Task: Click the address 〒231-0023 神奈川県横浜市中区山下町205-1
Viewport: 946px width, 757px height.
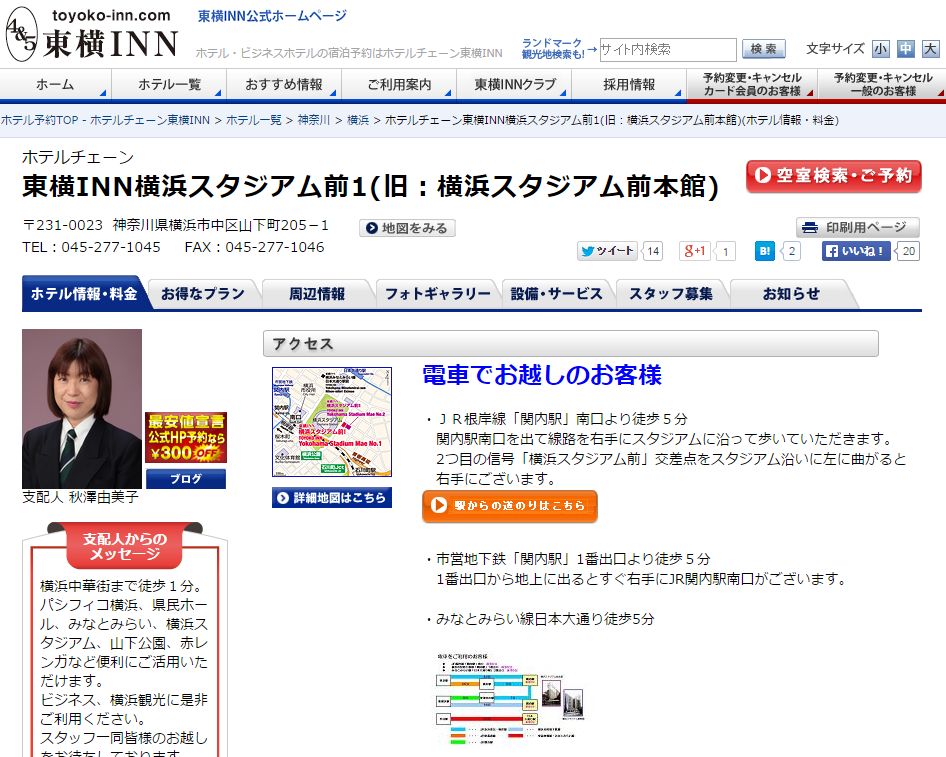Action: click(x=176, y=226)
